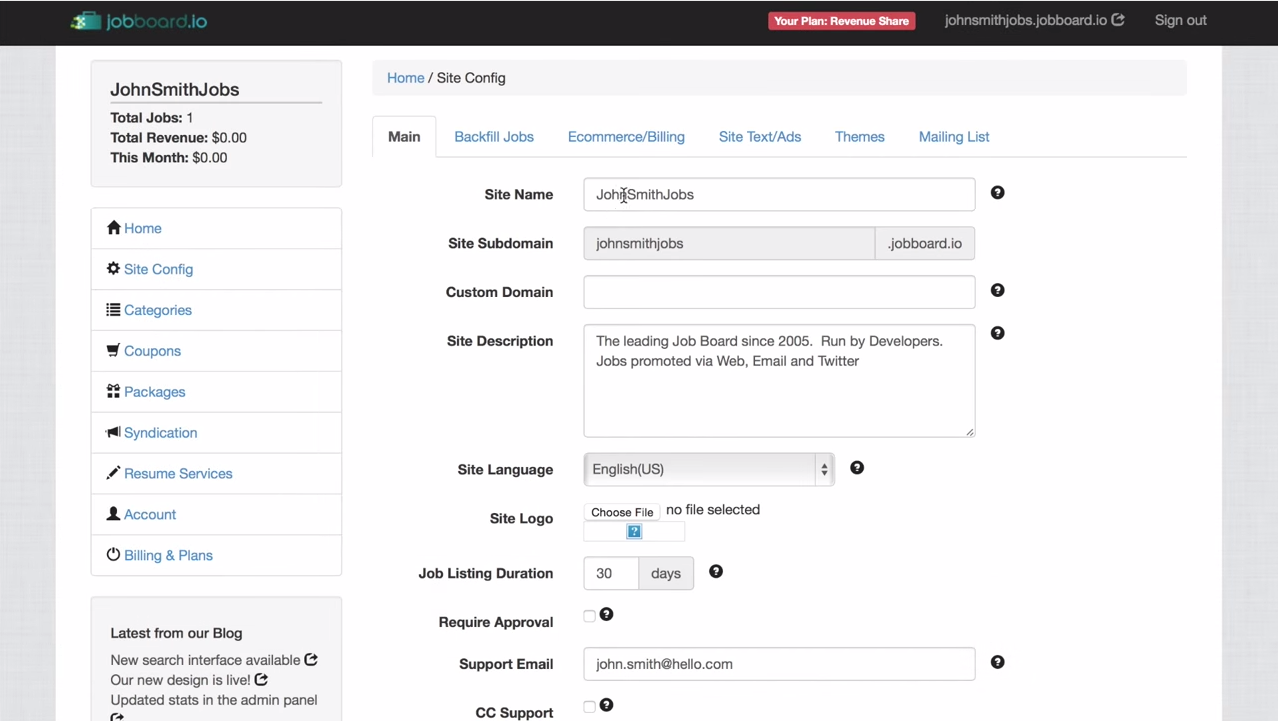Click the Site Config gear icon
The height and width of the screenshot is (721, 1278).
tap(113, 268)
